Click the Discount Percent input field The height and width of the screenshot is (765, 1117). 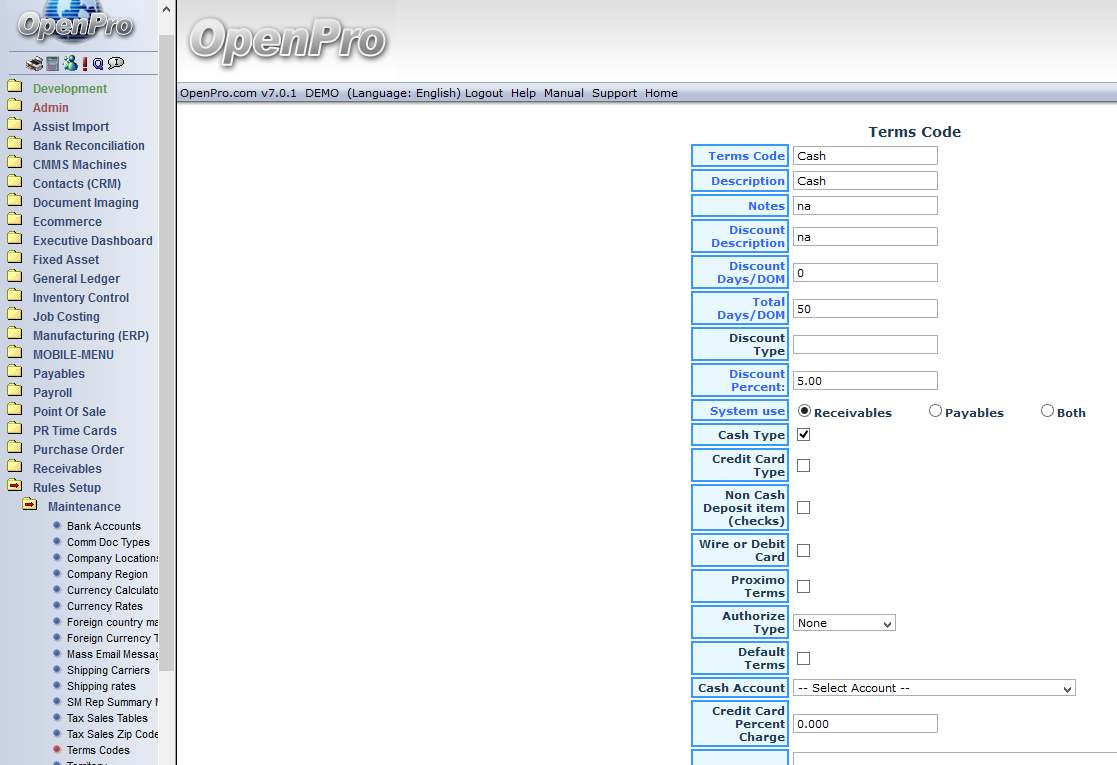[x=865, y=381]
